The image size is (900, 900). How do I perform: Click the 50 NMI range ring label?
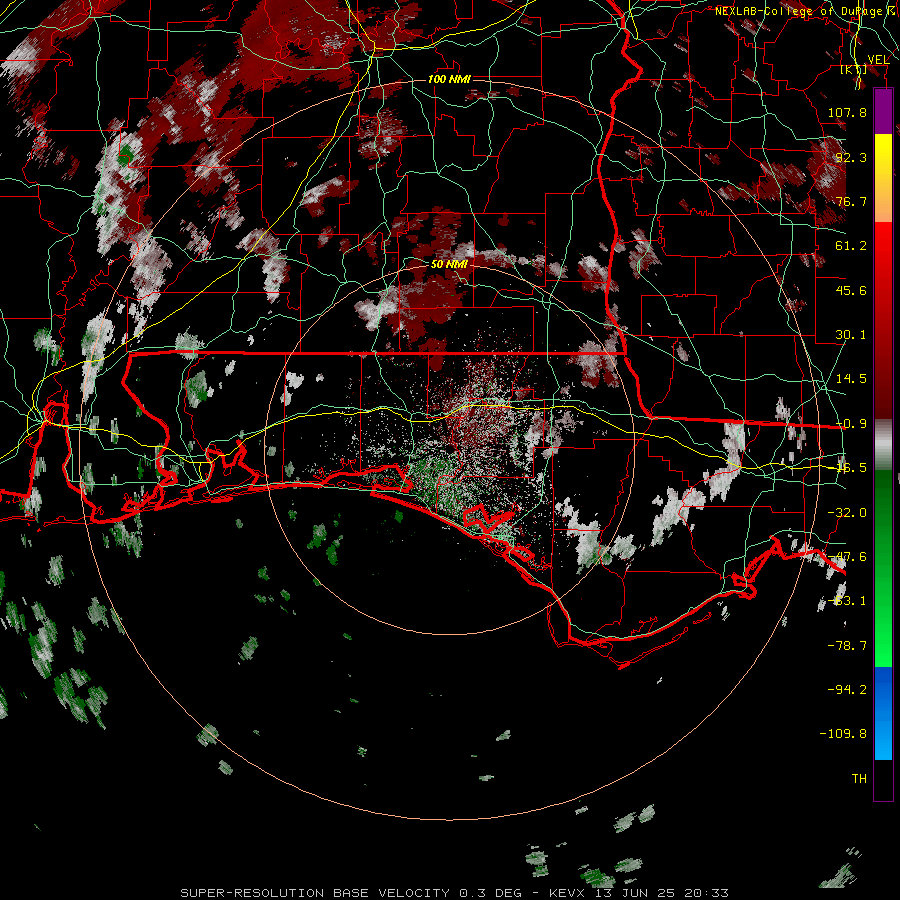point(449,264)
